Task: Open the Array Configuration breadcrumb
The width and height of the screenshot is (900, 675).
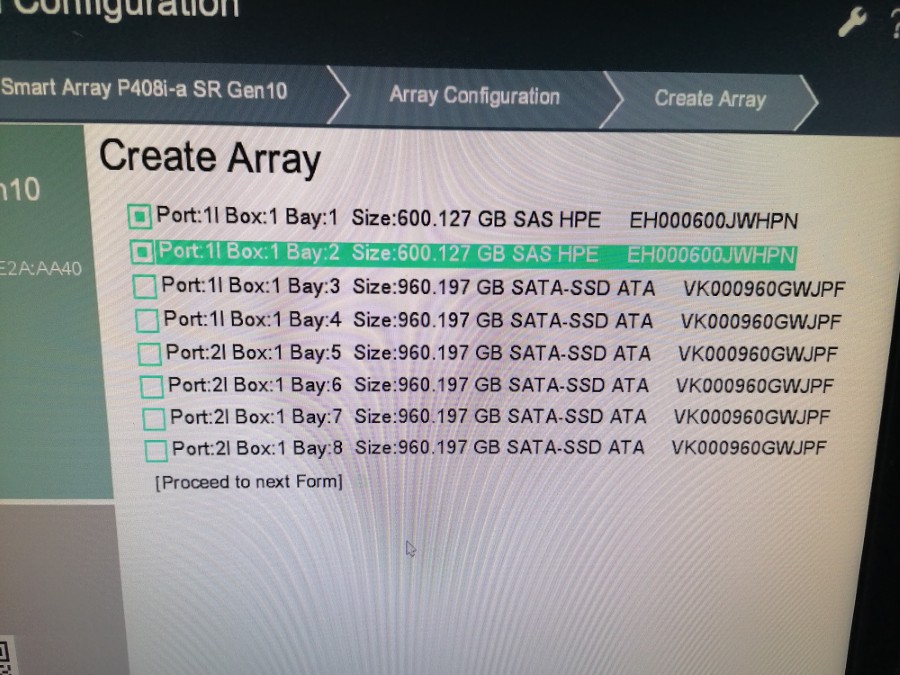Action: [474, 95]
